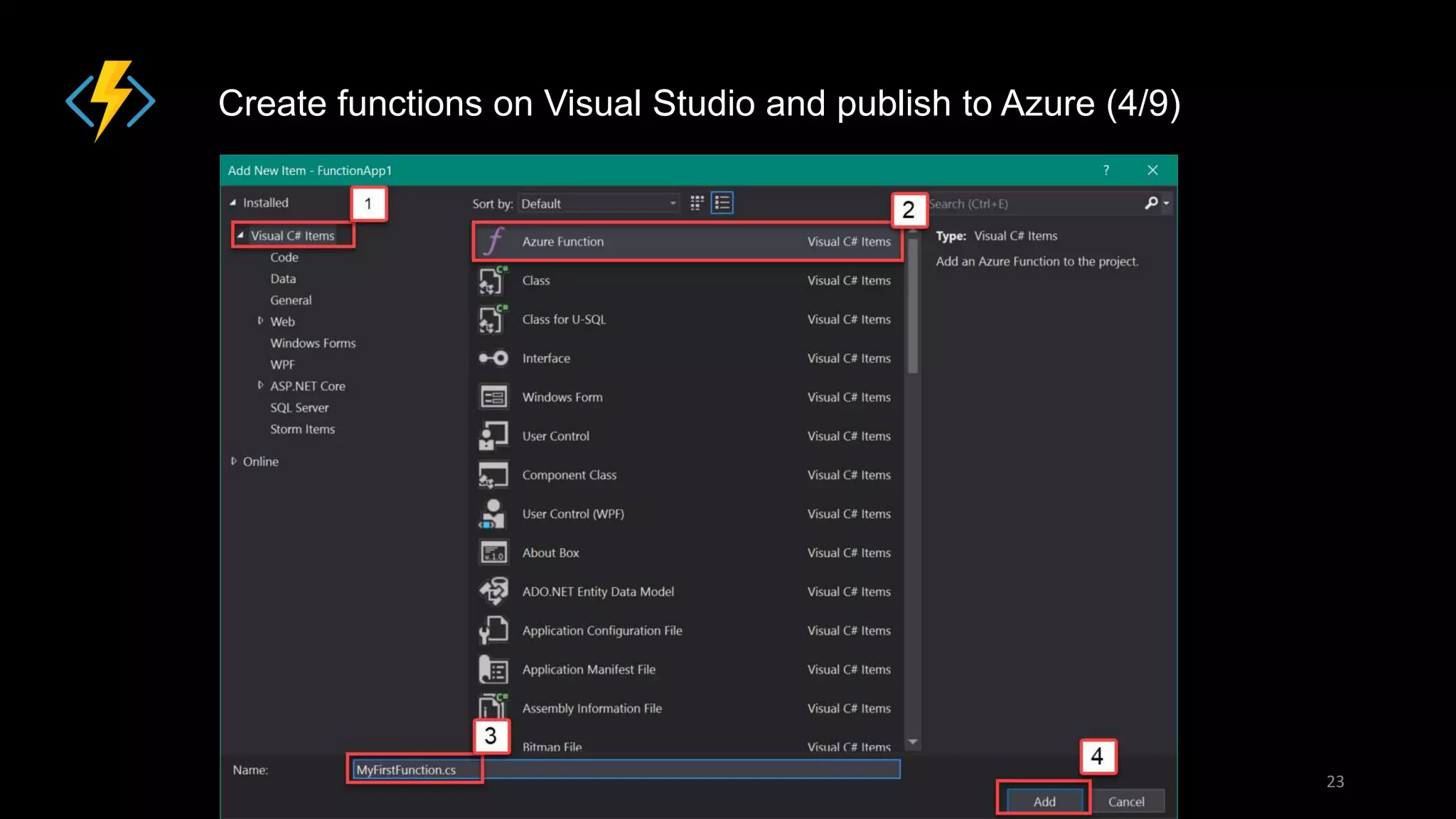Click the scrollbar down arrow
The width and height of the screenshot is (1456, 819).
(913, 742)
